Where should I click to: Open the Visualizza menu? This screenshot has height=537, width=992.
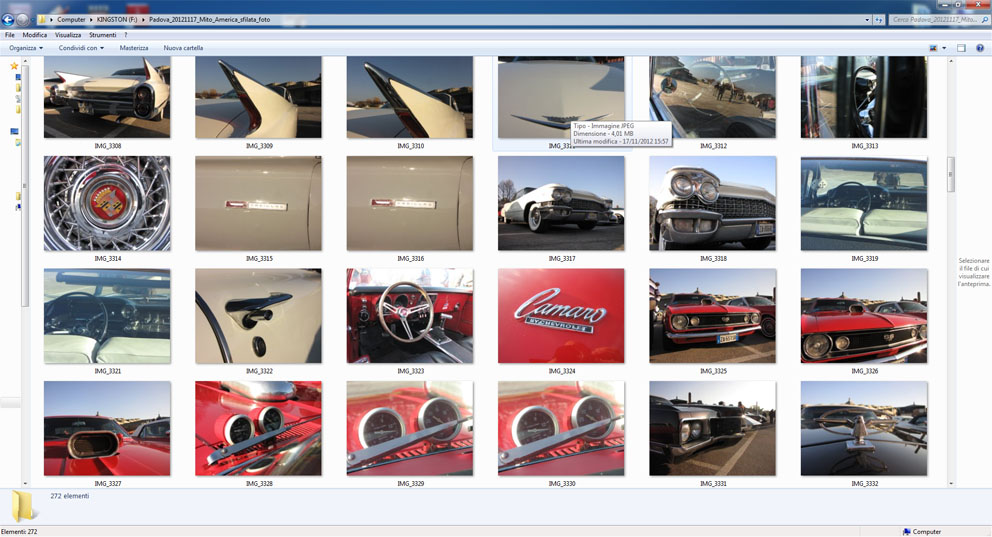point(68,35)
